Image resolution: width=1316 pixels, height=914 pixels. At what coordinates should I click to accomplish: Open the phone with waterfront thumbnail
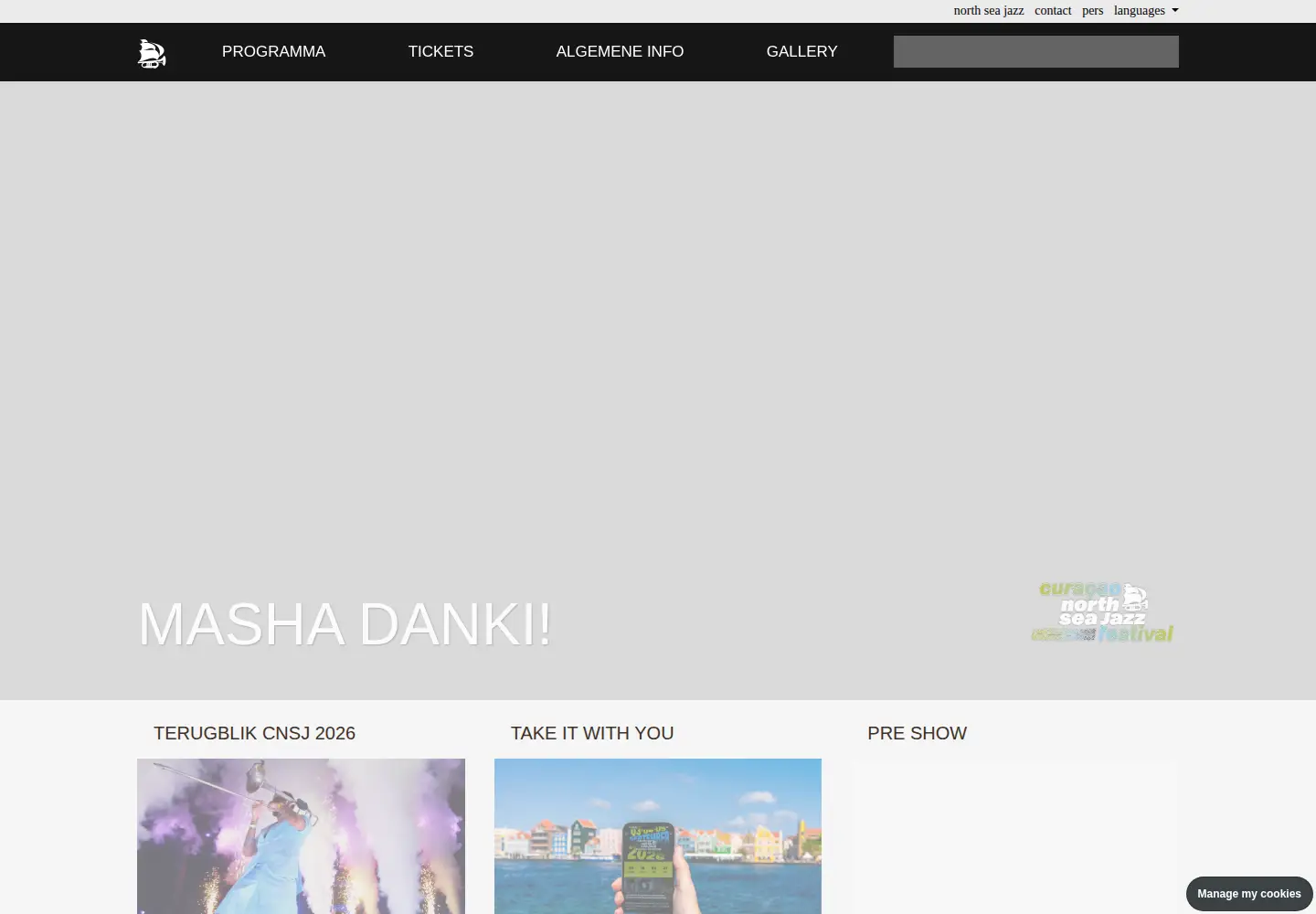(658, 836)
